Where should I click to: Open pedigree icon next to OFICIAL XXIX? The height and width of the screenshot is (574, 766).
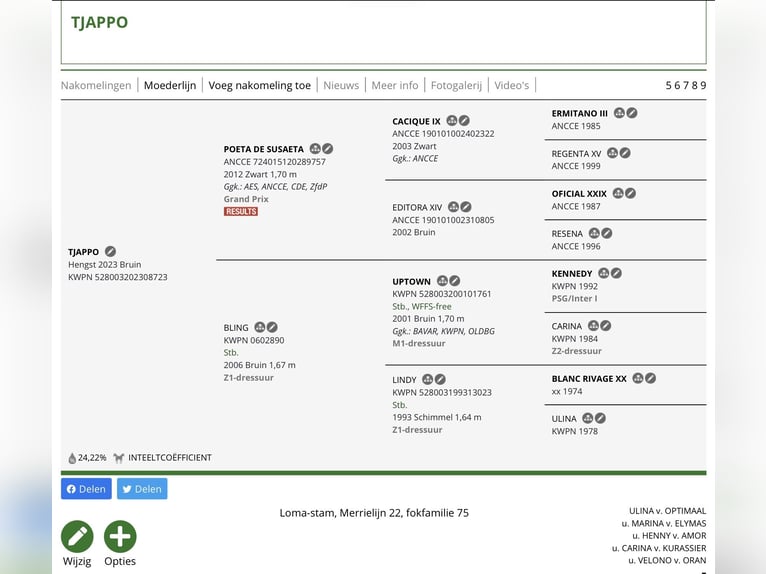pos(618,193)
